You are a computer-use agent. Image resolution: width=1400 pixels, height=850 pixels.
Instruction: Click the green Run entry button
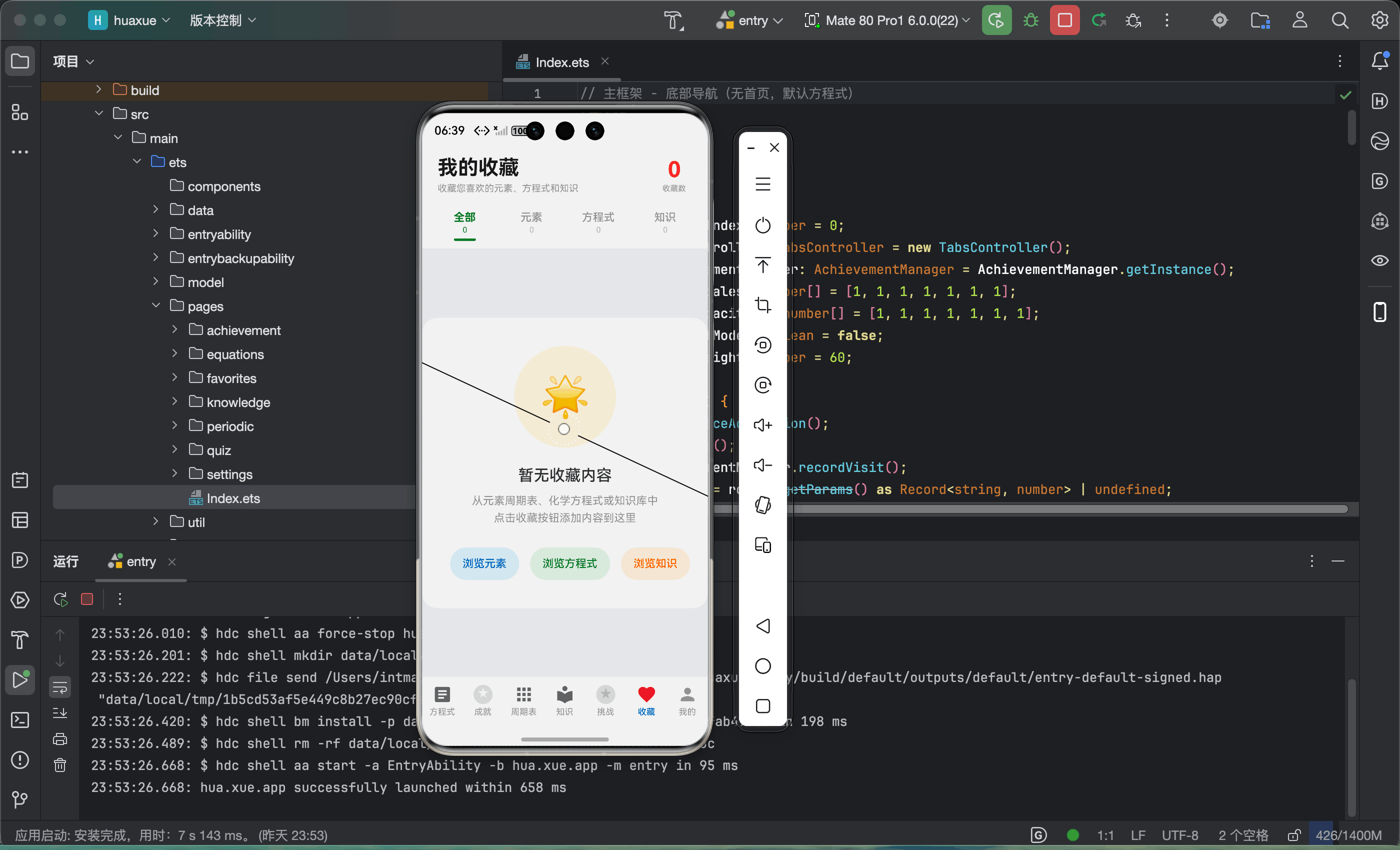pos(996,20)
